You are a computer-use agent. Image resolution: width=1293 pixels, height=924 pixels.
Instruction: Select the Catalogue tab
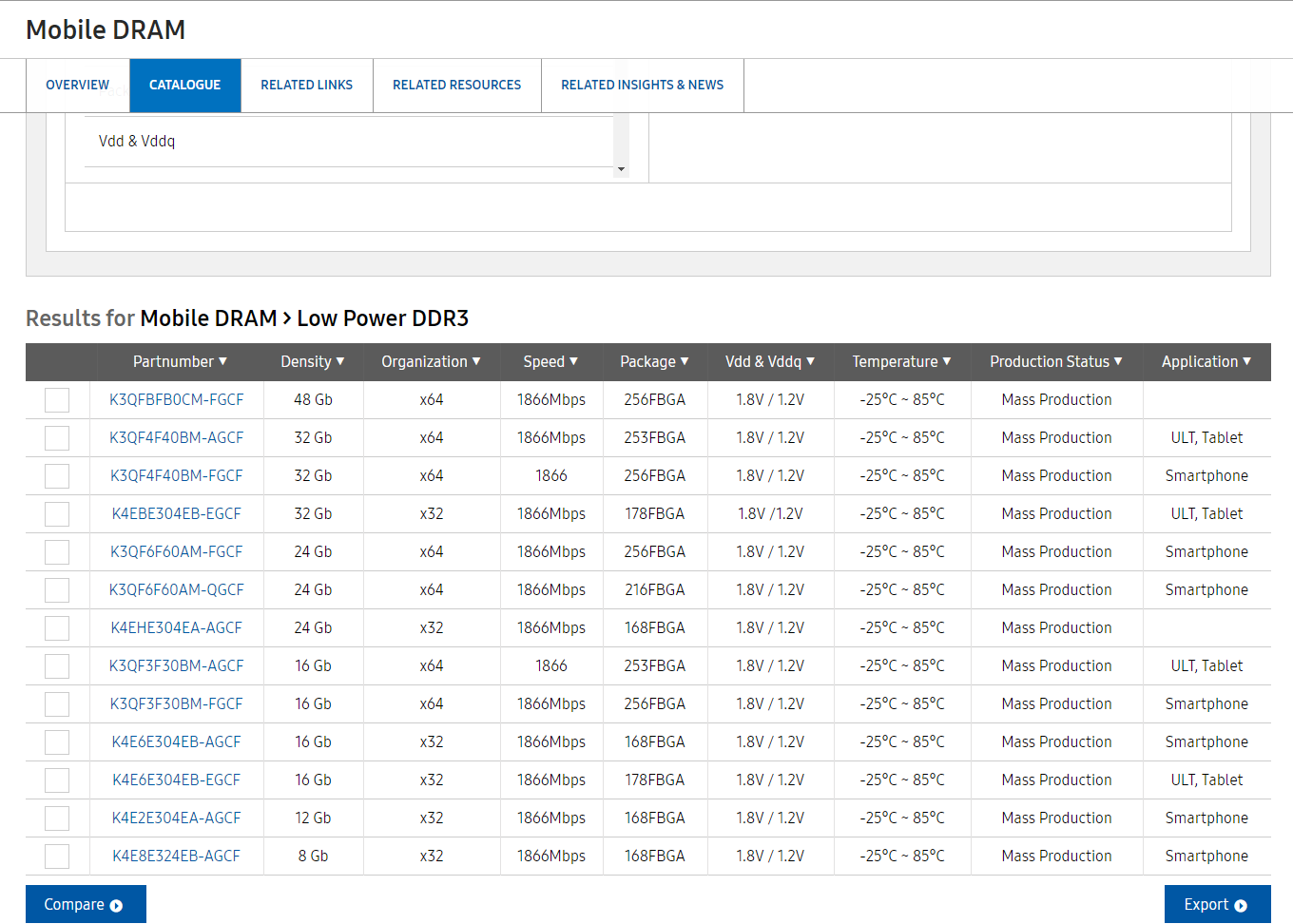pos(185,86)
